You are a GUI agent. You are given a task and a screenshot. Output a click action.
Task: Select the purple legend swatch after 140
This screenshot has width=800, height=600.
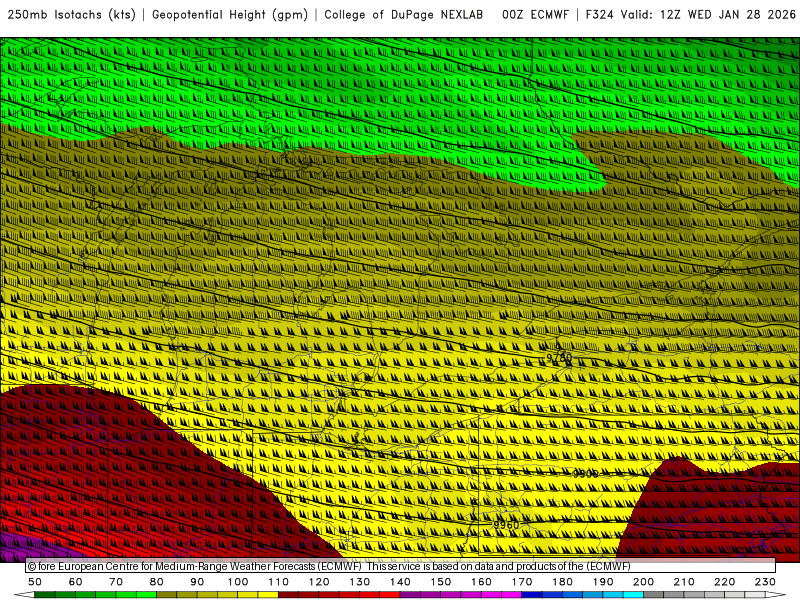(410, 595)
